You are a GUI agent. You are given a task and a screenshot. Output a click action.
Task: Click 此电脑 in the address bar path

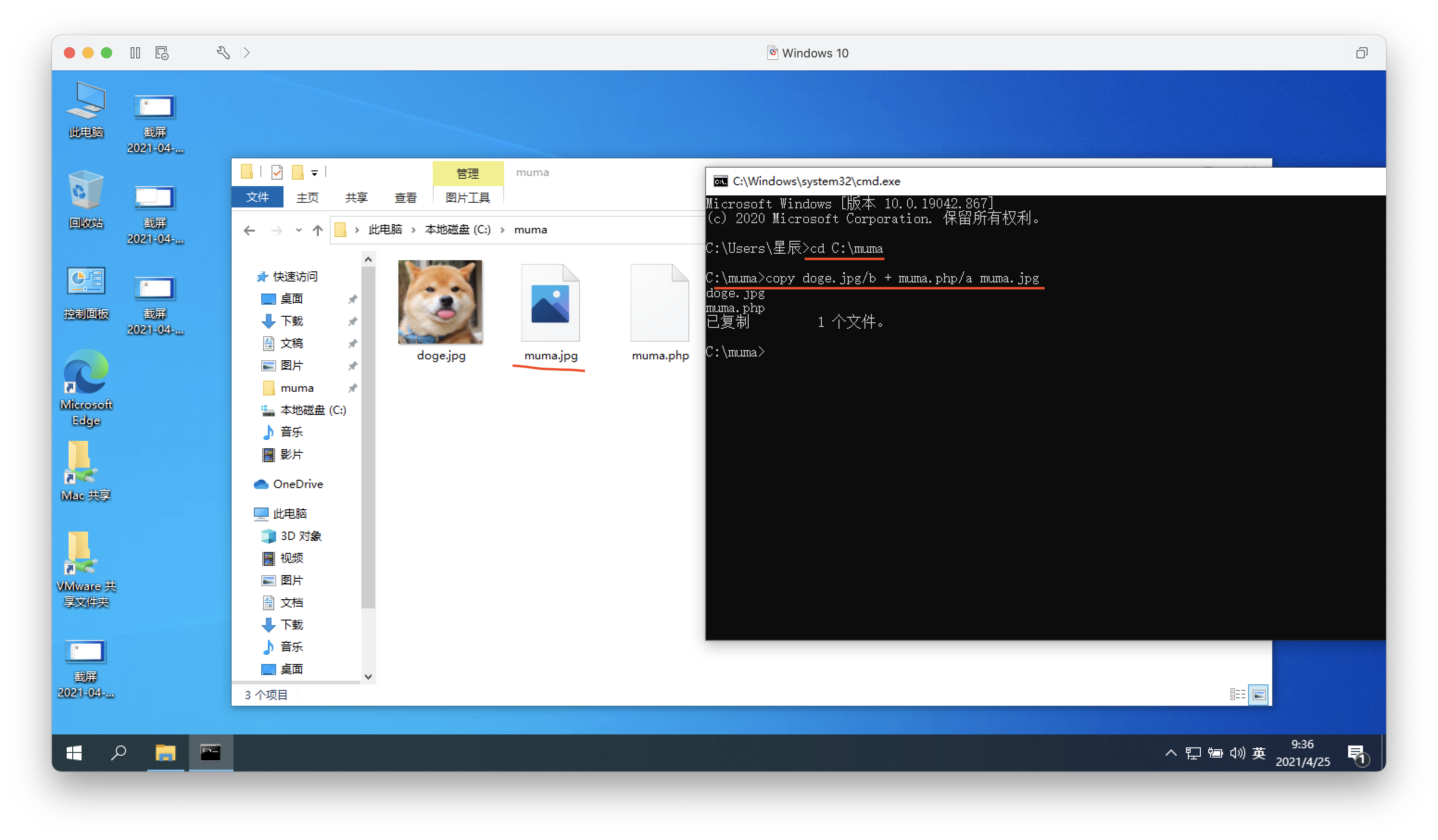[x=385, y=230]
